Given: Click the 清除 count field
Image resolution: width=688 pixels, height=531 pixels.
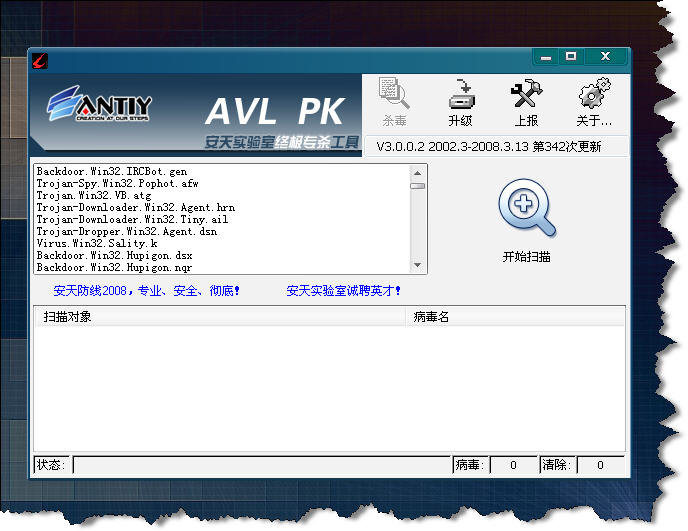Looking at the screenshot, I should point(600,465).
